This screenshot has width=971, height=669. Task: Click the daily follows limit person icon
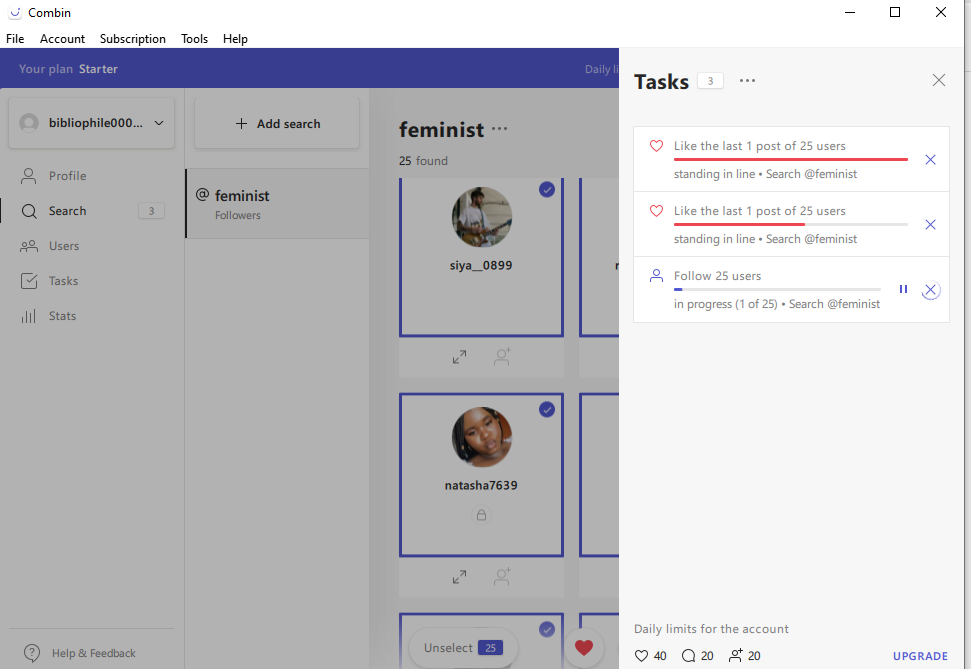pyautogui.click(x=736, y=655)
